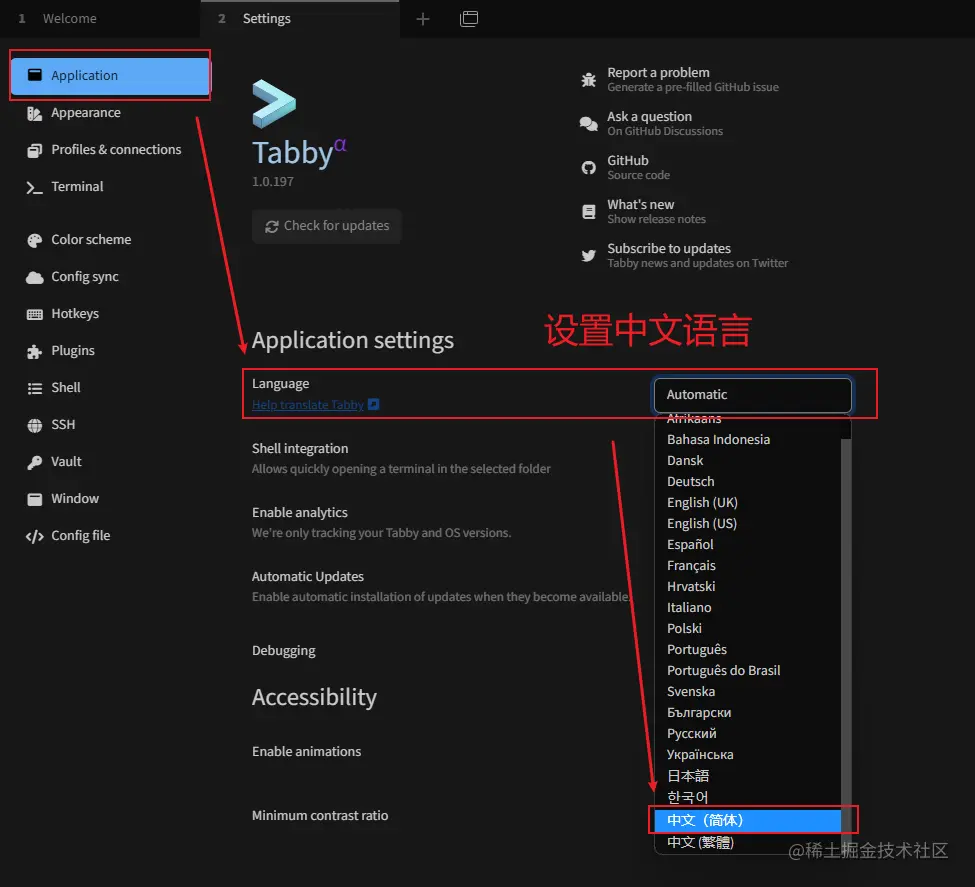The image size is (975, 887).
Task: Click the Tabby logo icon
Action: [x=274, y=104]
